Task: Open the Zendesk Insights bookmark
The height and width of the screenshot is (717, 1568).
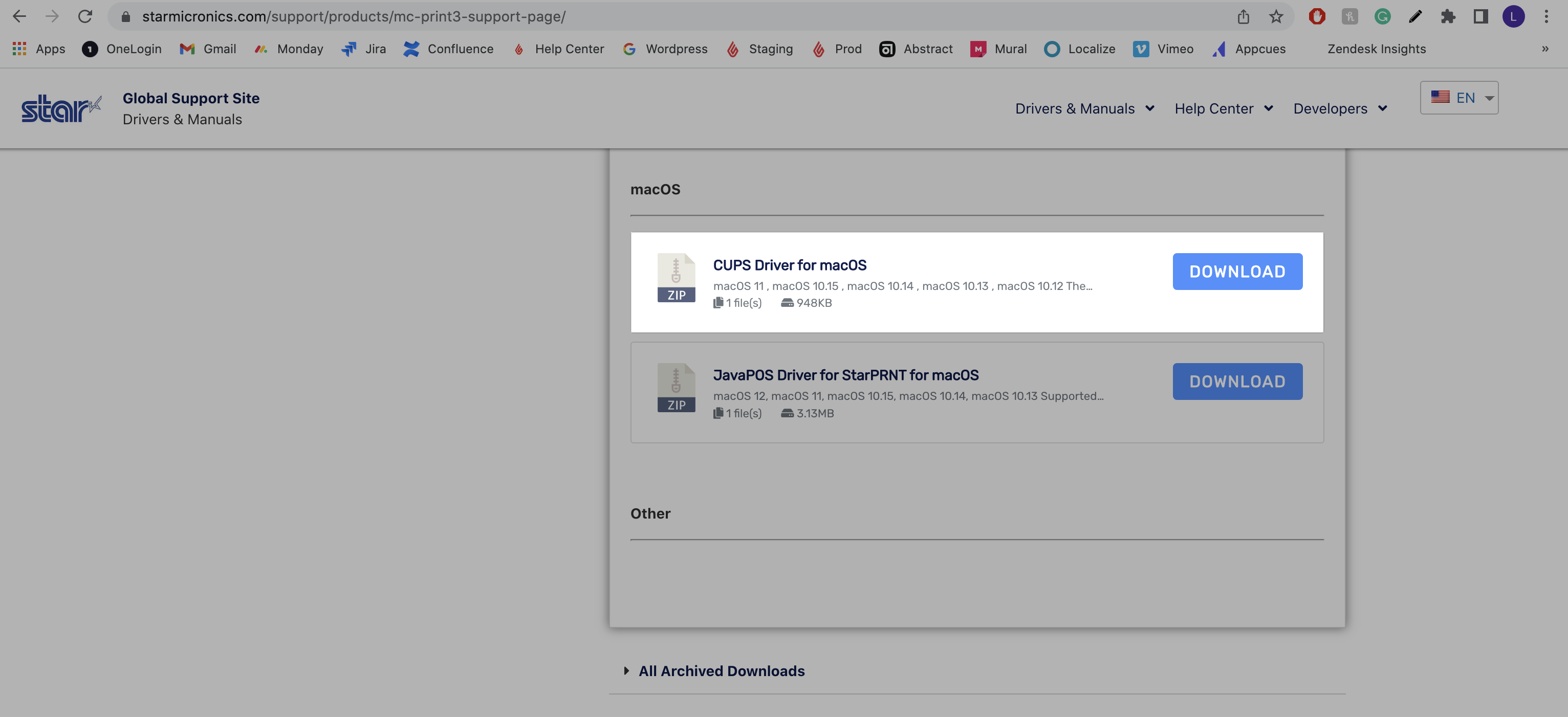Action: 1376,49
